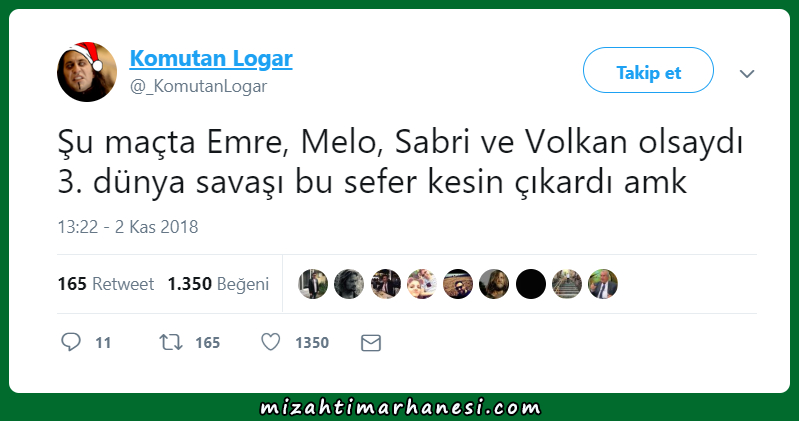Open first liker avatar in suit
The height and width of the screenshot is (421, 799).
pos(313,284)
